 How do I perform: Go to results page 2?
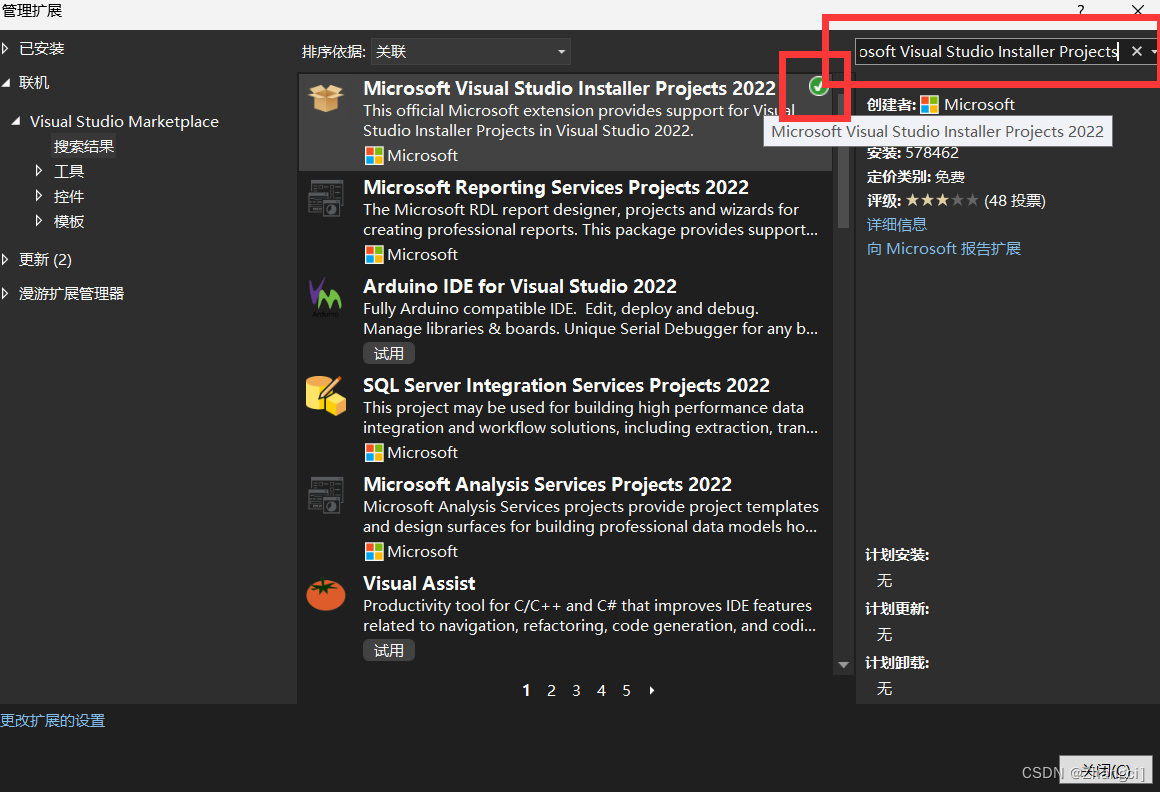tap(551, 691)
